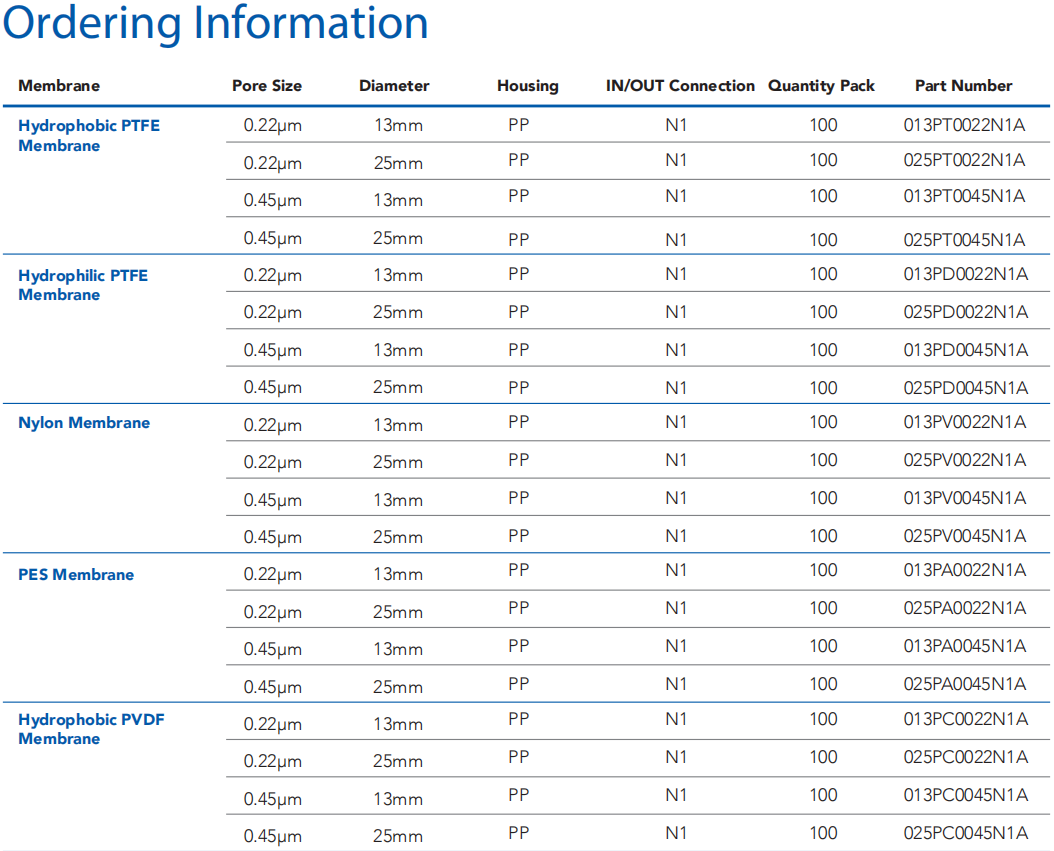Click 0.22µm pore size in 013PC0022N1A row
This screenshot has width=1054, height=851.
pos(272,725)
